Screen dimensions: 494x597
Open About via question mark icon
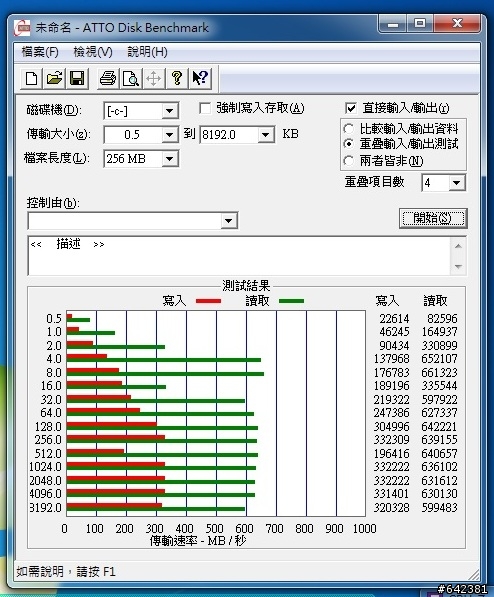pyautogui.click(x=177, y=79)
